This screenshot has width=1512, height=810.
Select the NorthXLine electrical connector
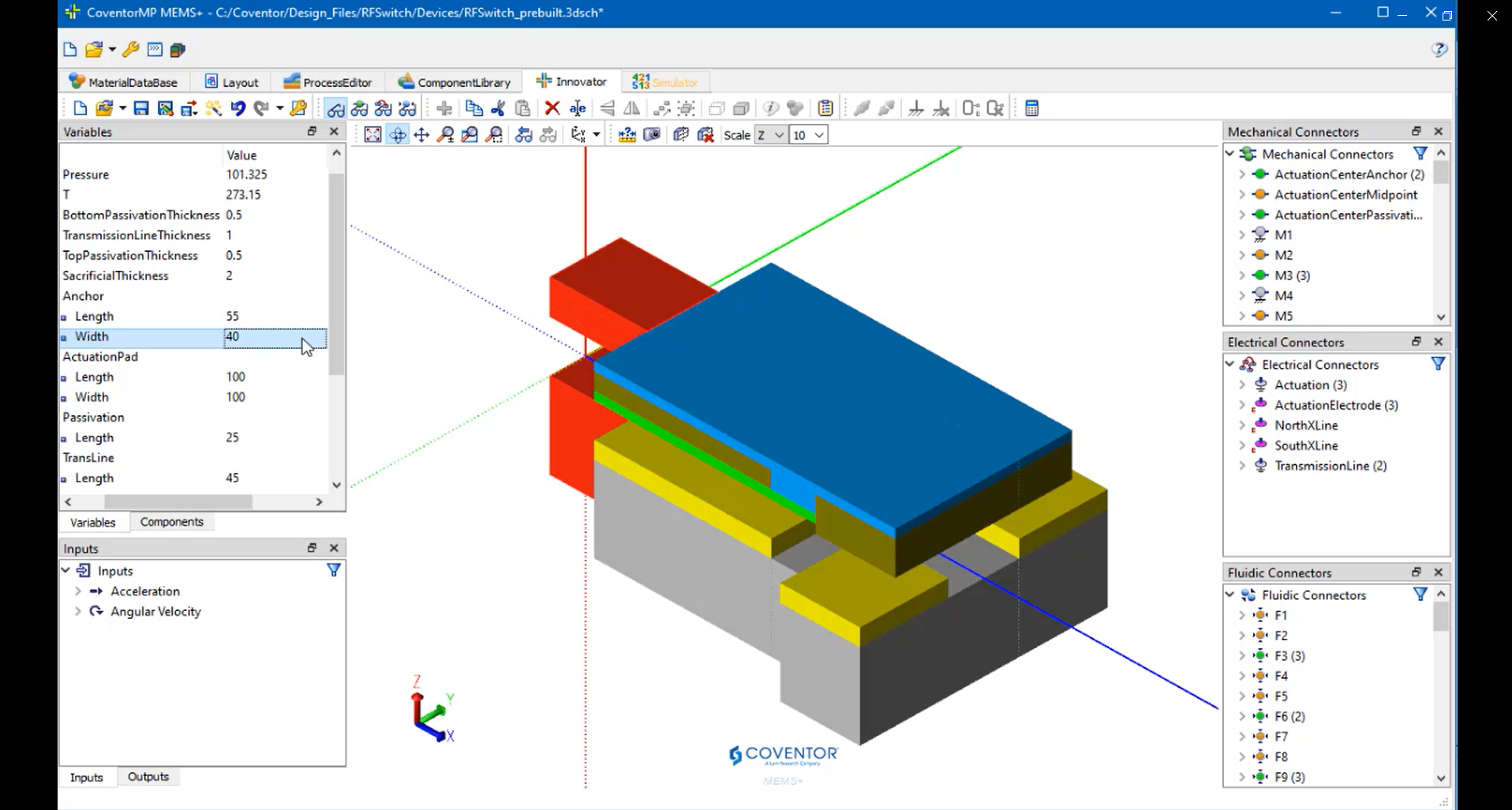point(1306,425)
